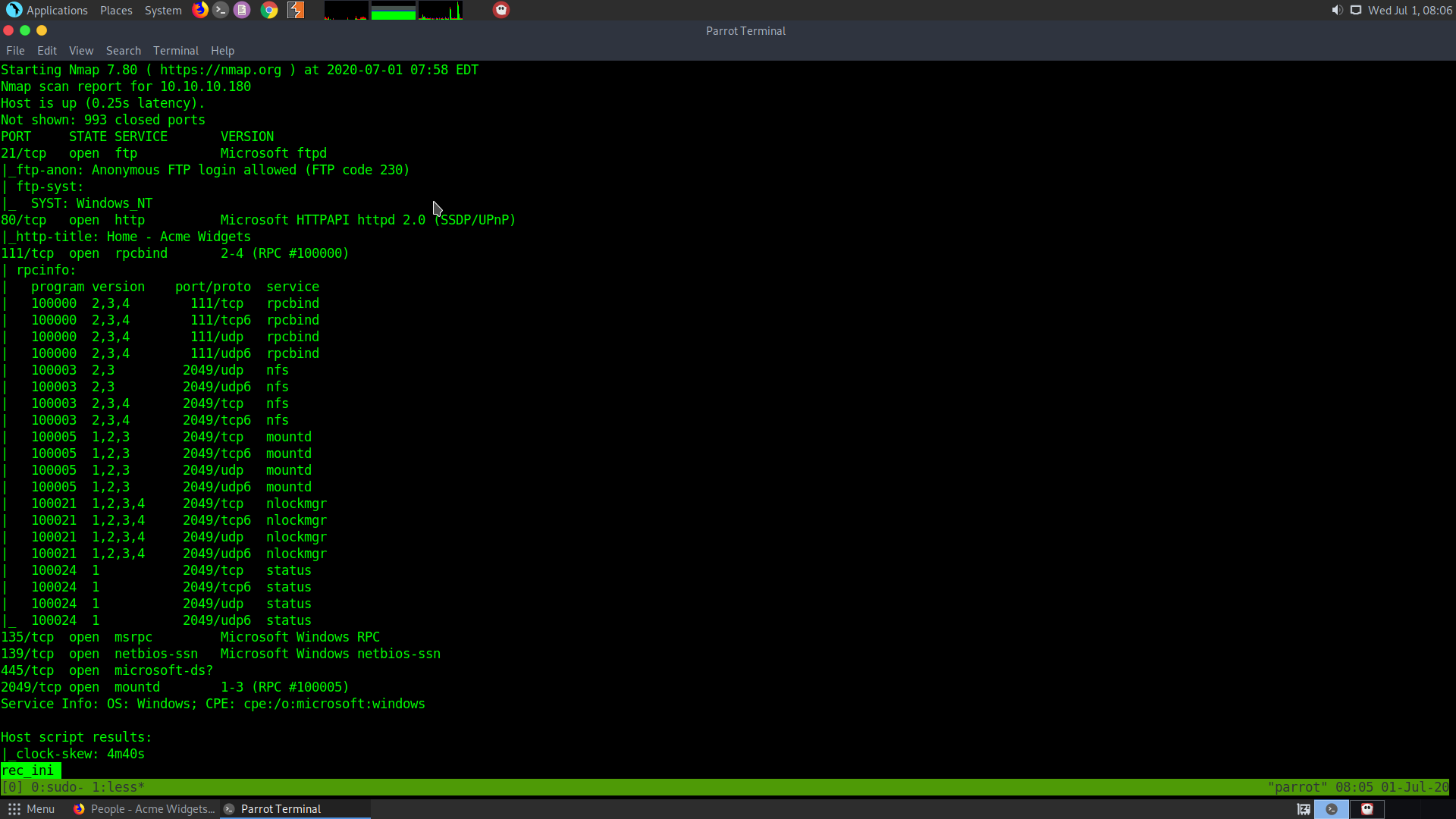
Task: Open the View menu in menu bar
Action: tap(80, 51)
